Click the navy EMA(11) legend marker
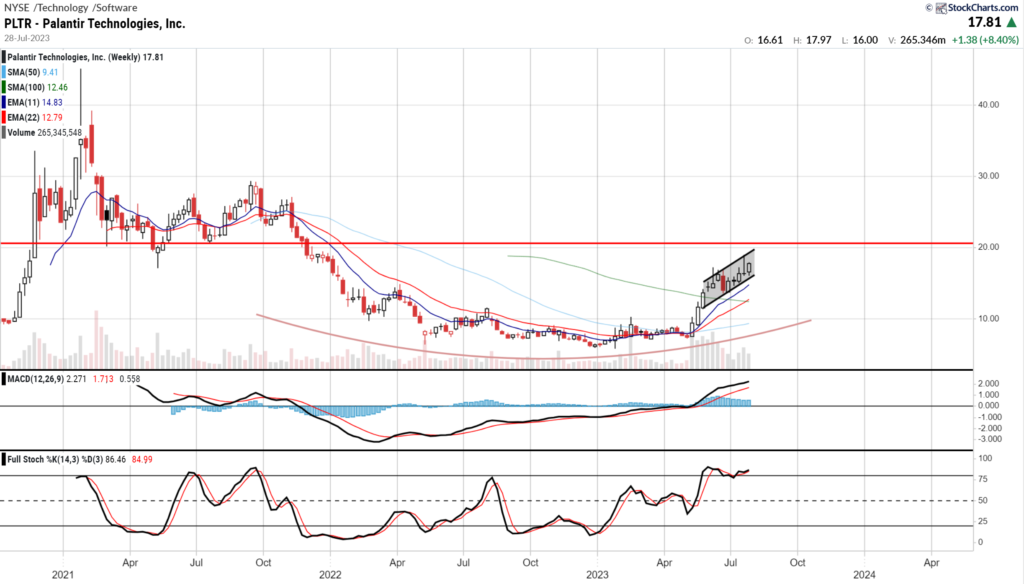The width and height of the screenshot is (1024, 584). [6, 103]
